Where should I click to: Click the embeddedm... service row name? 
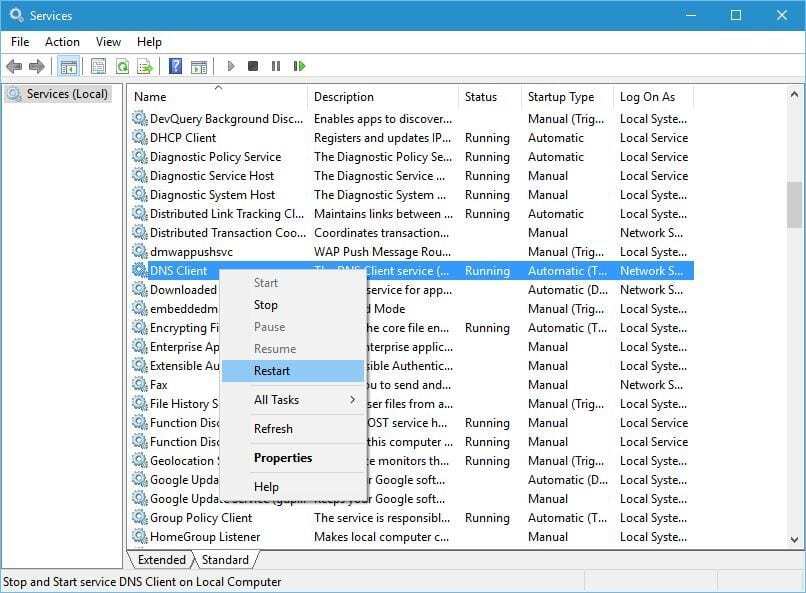[x=184, y=309]
